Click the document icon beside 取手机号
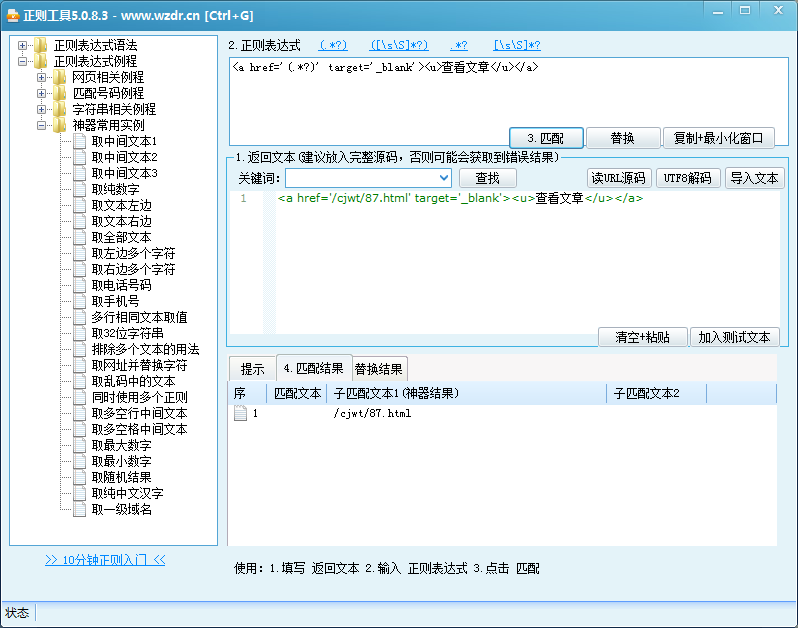The image size is (798, 628). pyautogui.click(x=79, y=301)
